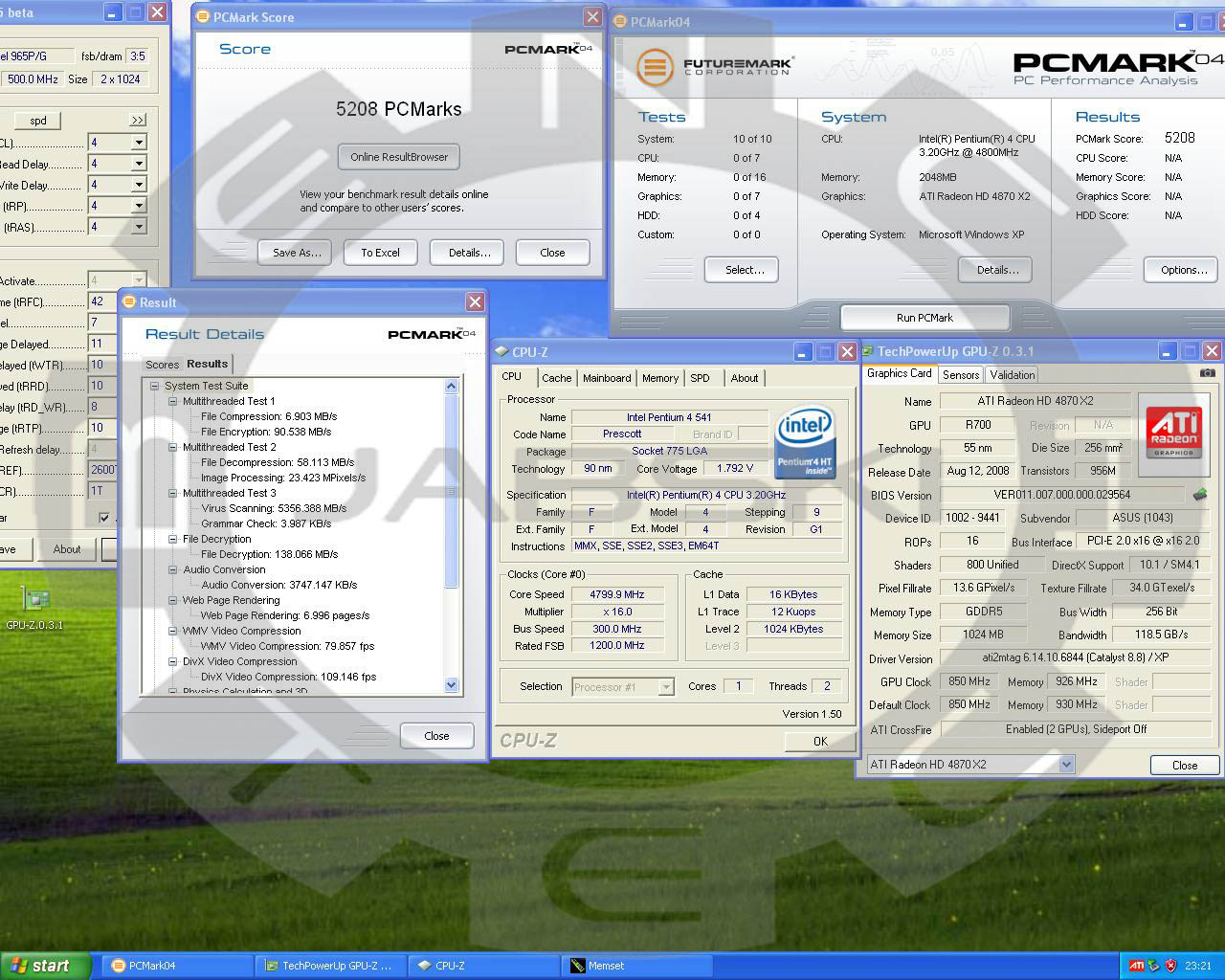Viewport: 1225px width, 980px height.
Task: Click the tRFC value field showing 42
Action: pyautogui.click(x=101, y=301)
